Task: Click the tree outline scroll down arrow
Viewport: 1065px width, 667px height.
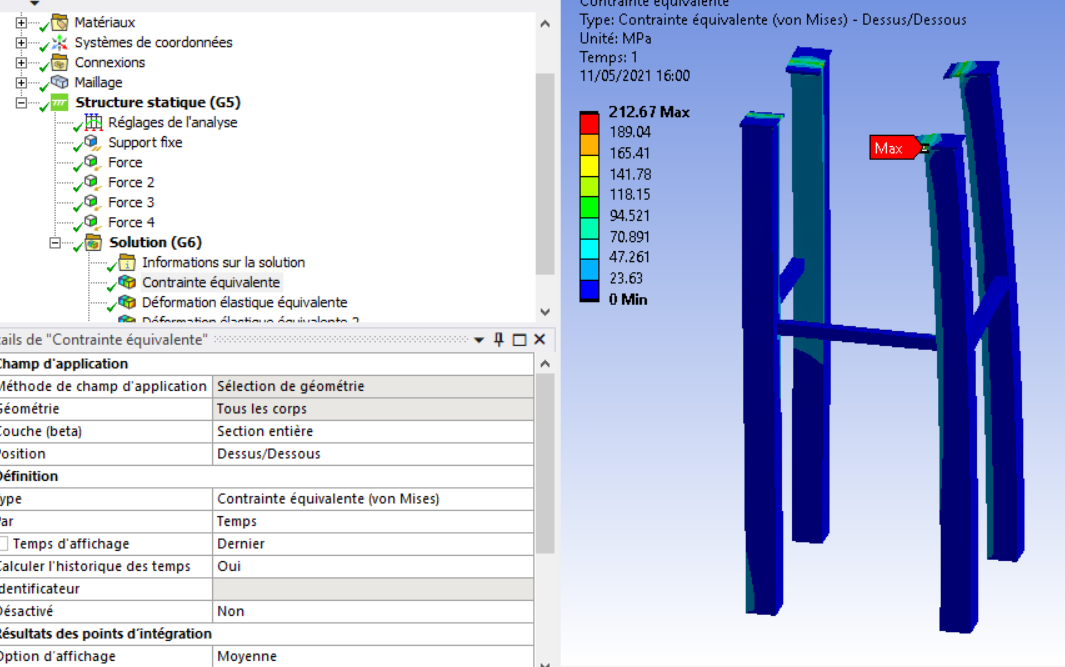Action: tap(544, 312)
